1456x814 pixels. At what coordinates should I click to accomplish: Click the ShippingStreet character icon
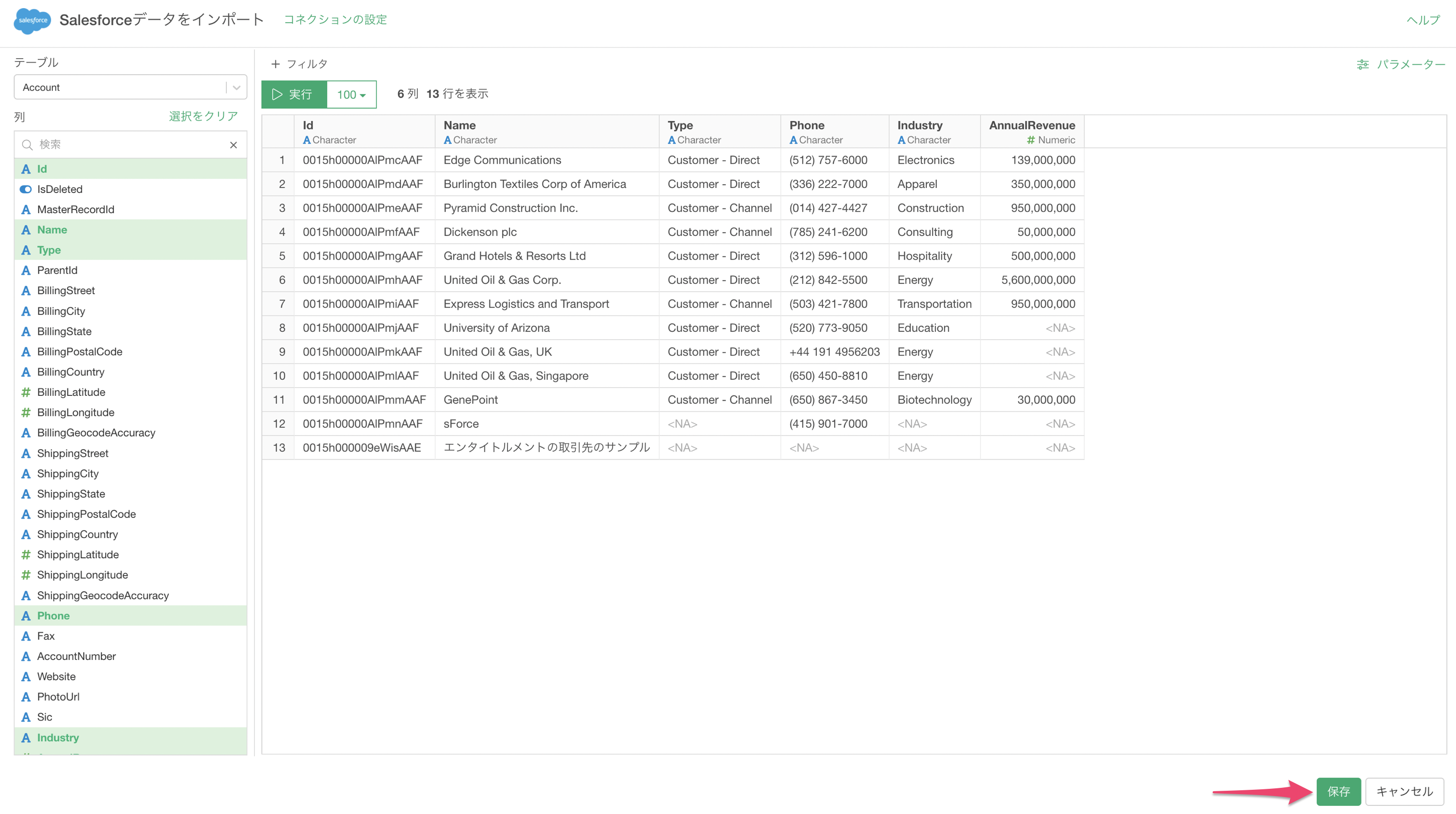(x=26, y=454)
